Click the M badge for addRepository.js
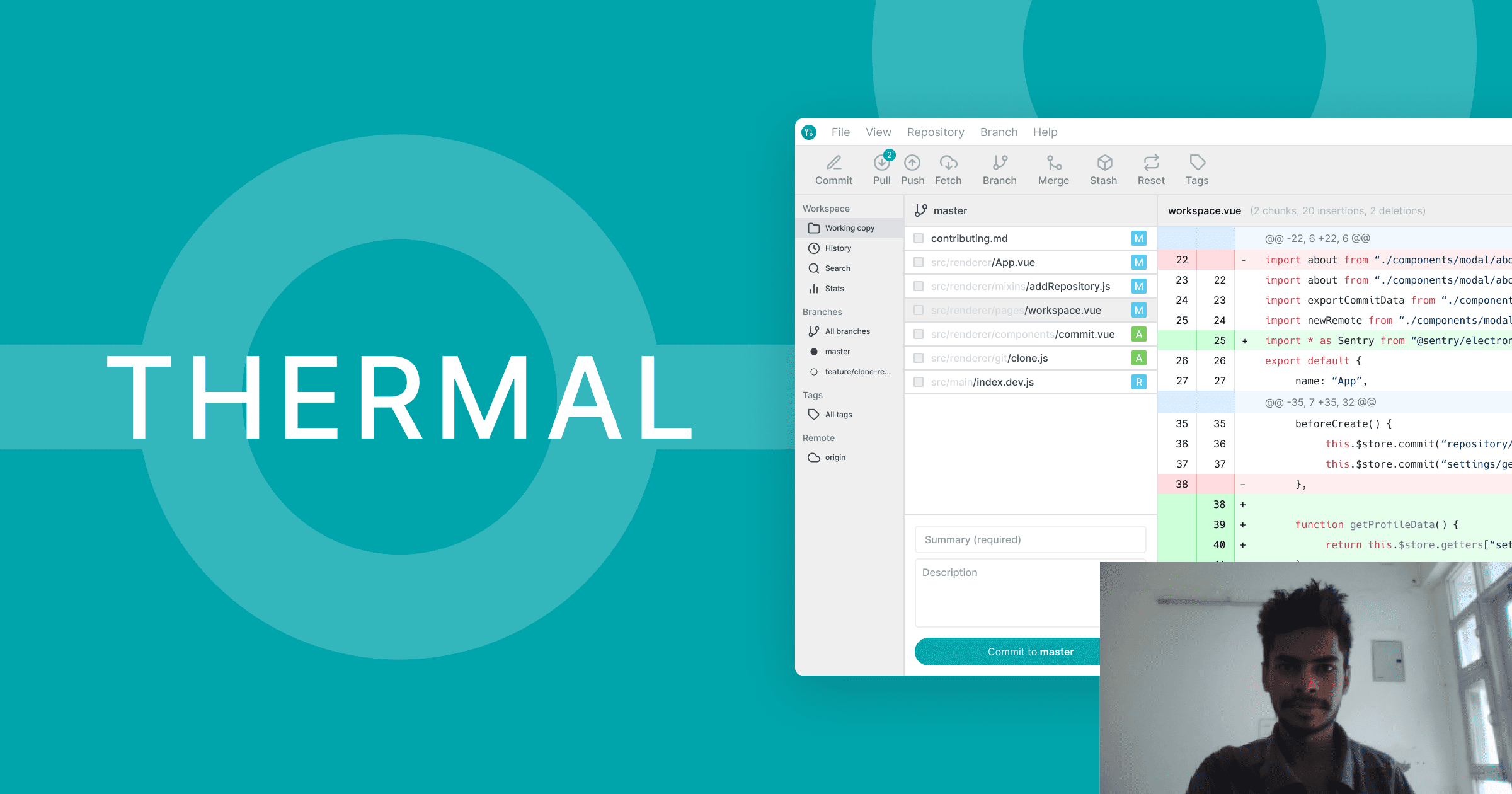 pyautogui.click(x=1138, y=286)
